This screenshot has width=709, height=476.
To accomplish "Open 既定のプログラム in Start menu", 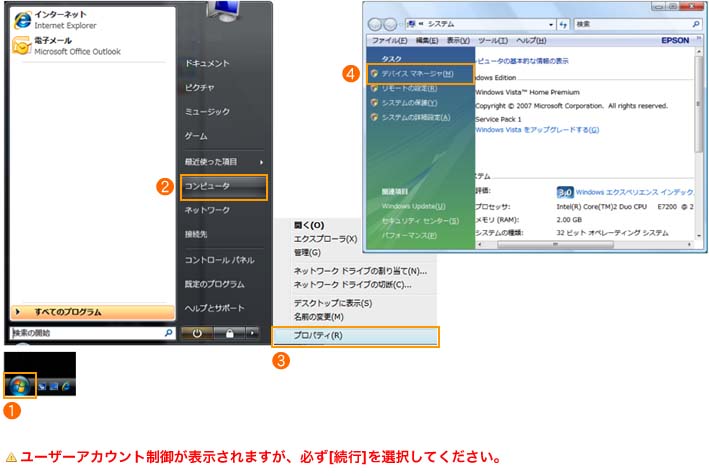I will pos(214,284).
